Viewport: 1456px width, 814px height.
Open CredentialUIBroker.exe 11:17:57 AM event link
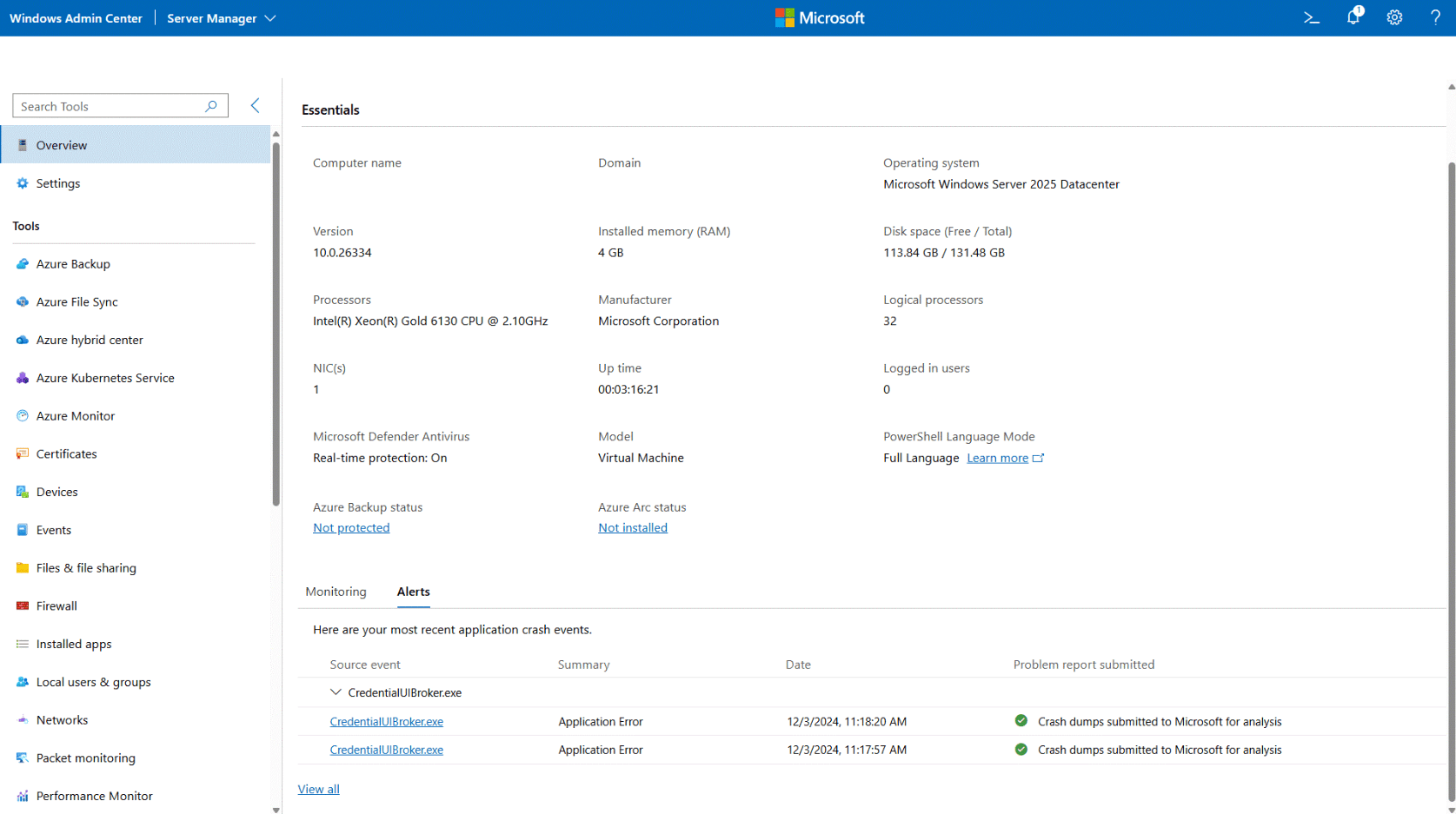387,750
